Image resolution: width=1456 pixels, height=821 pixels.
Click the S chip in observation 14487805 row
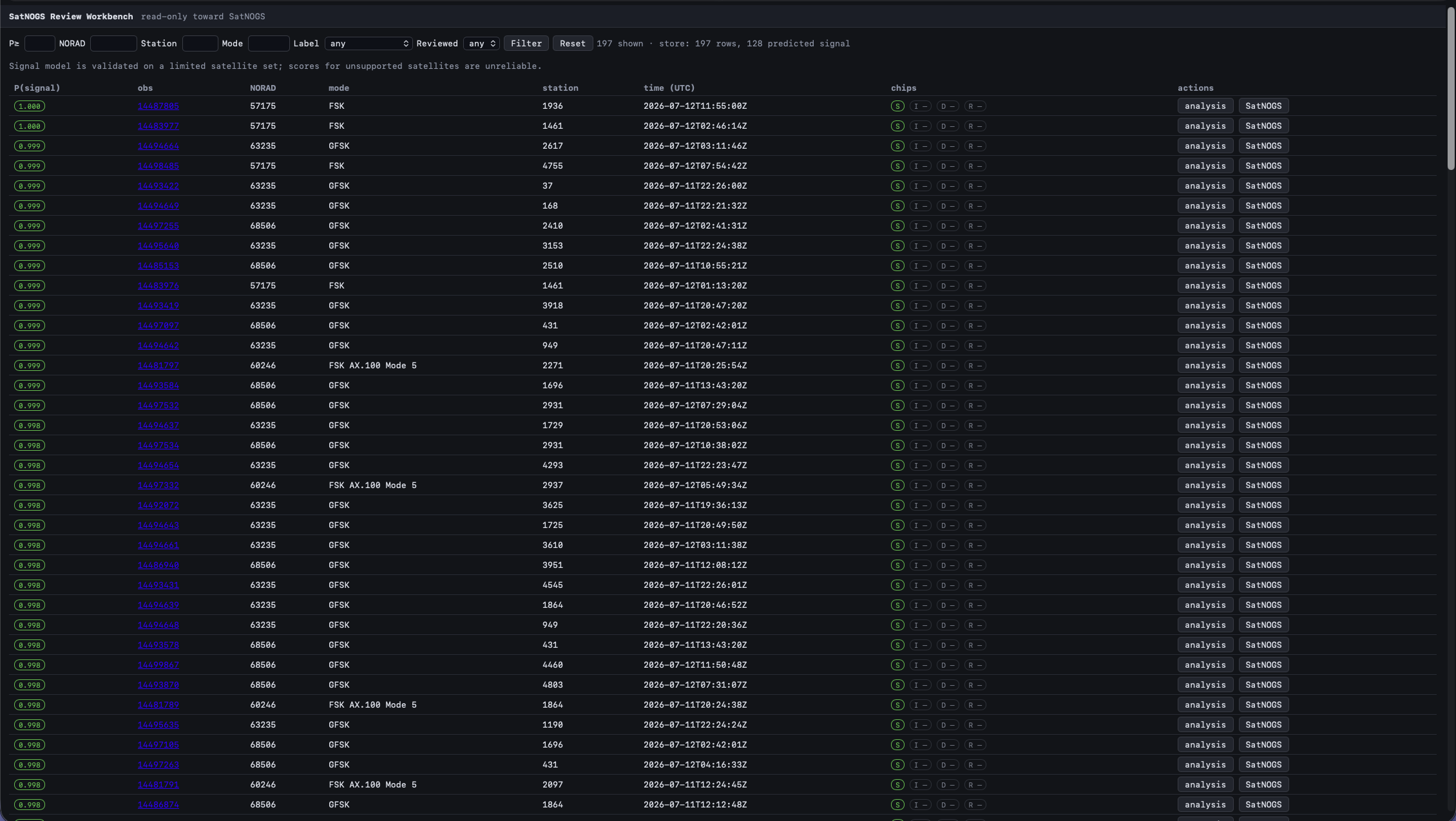pos(897,106)
